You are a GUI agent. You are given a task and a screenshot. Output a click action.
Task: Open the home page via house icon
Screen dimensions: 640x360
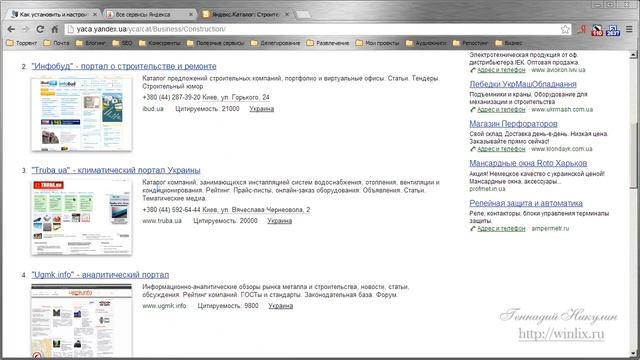click(55, 29)
